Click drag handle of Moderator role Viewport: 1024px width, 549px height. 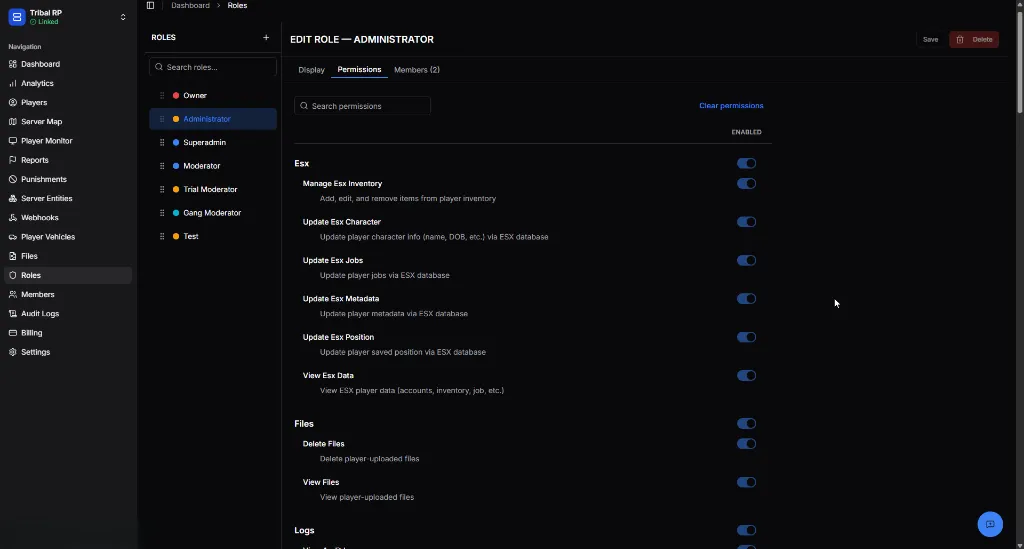click(162, 166)
